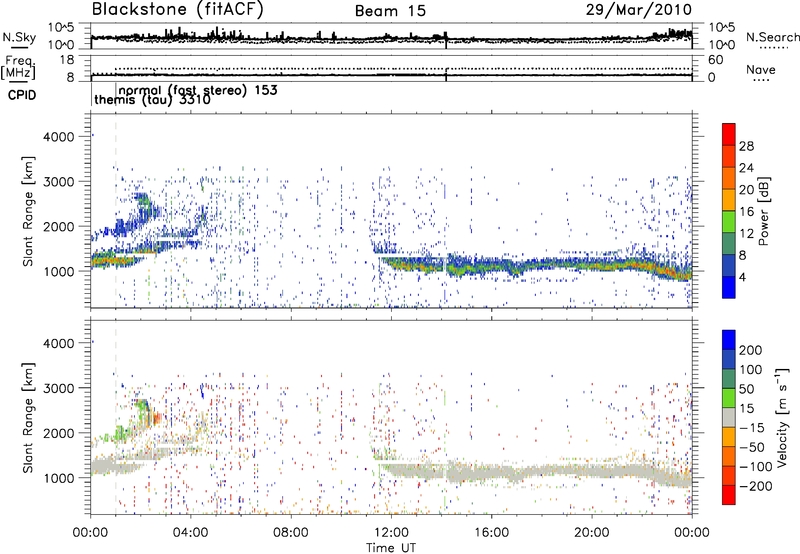Click the '-15' label on the velocity colorbar

[750, 427]
